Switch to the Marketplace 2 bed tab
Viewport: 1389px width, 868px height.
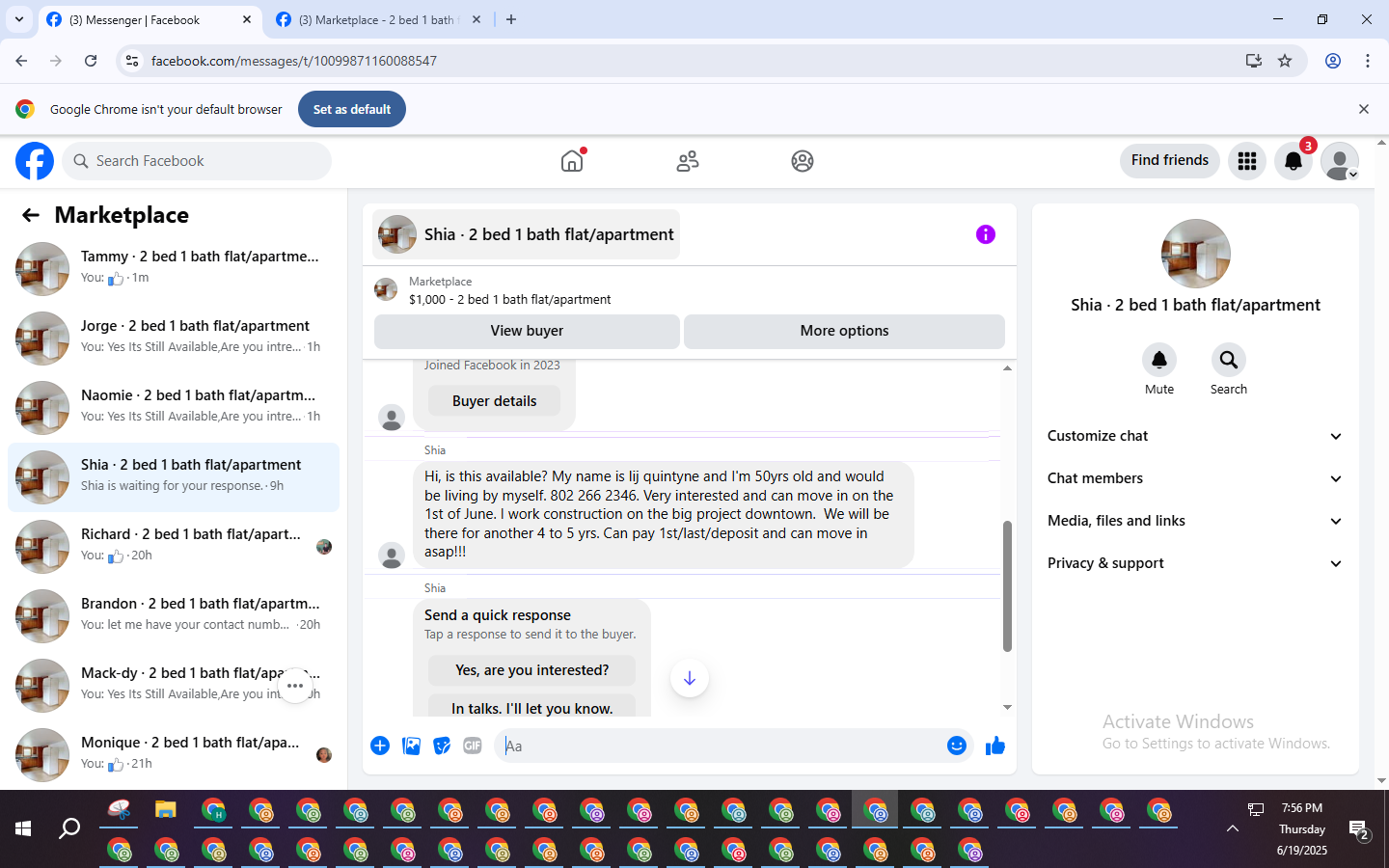pyautogui.click(x=380, y=20)
